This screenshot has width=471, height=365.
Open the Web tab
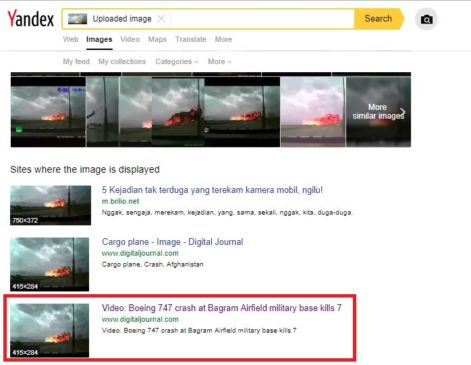tap(71, 39)
